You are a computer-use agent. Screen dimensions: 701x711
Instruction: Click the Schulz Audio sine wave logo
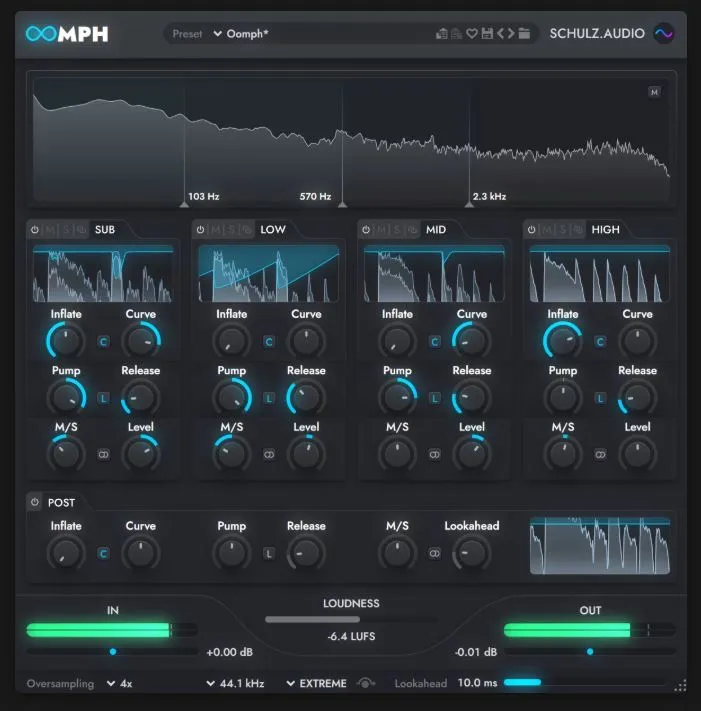click(x=664, y=34)
